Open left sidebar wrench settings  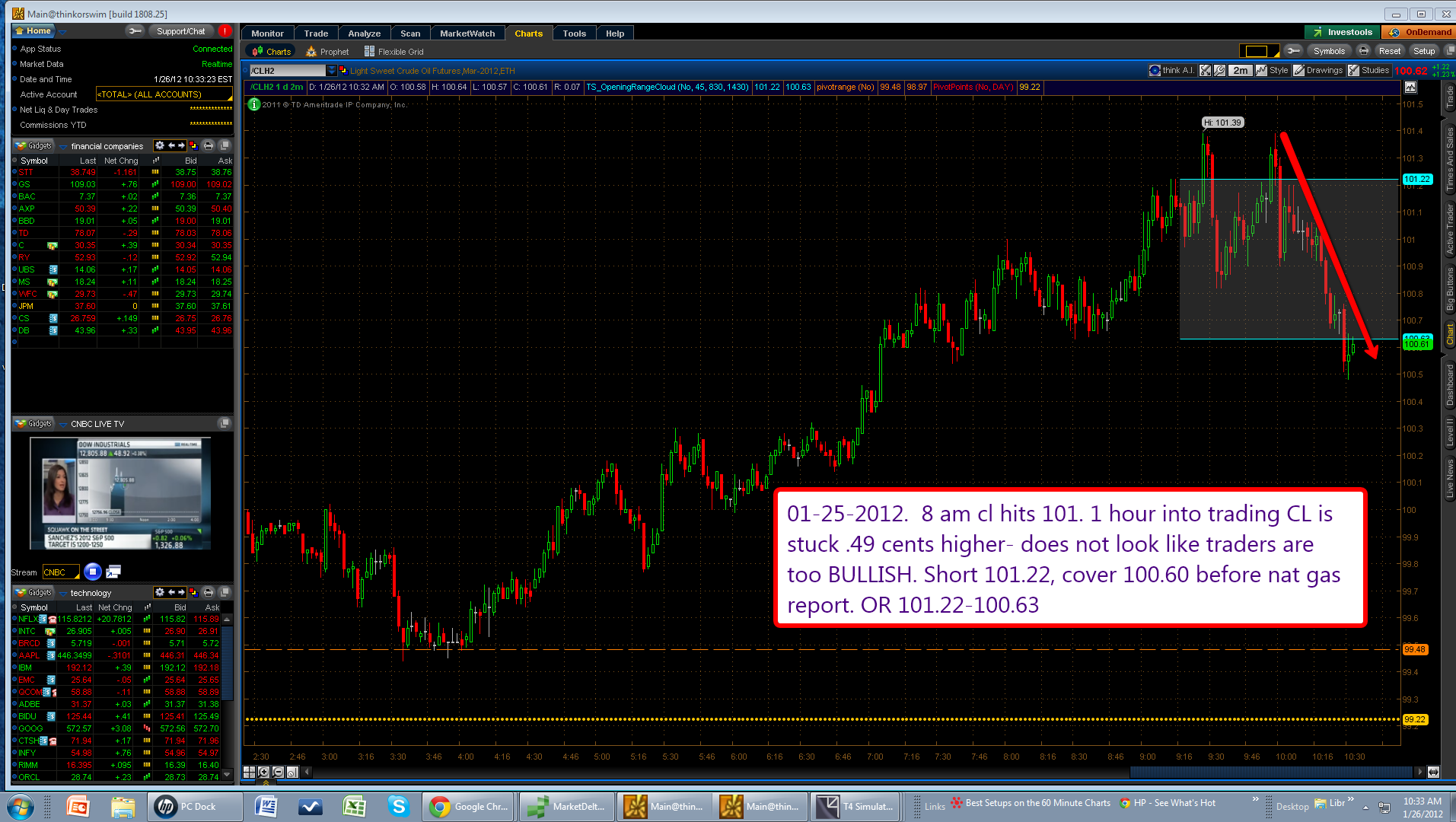coord(135,31)
